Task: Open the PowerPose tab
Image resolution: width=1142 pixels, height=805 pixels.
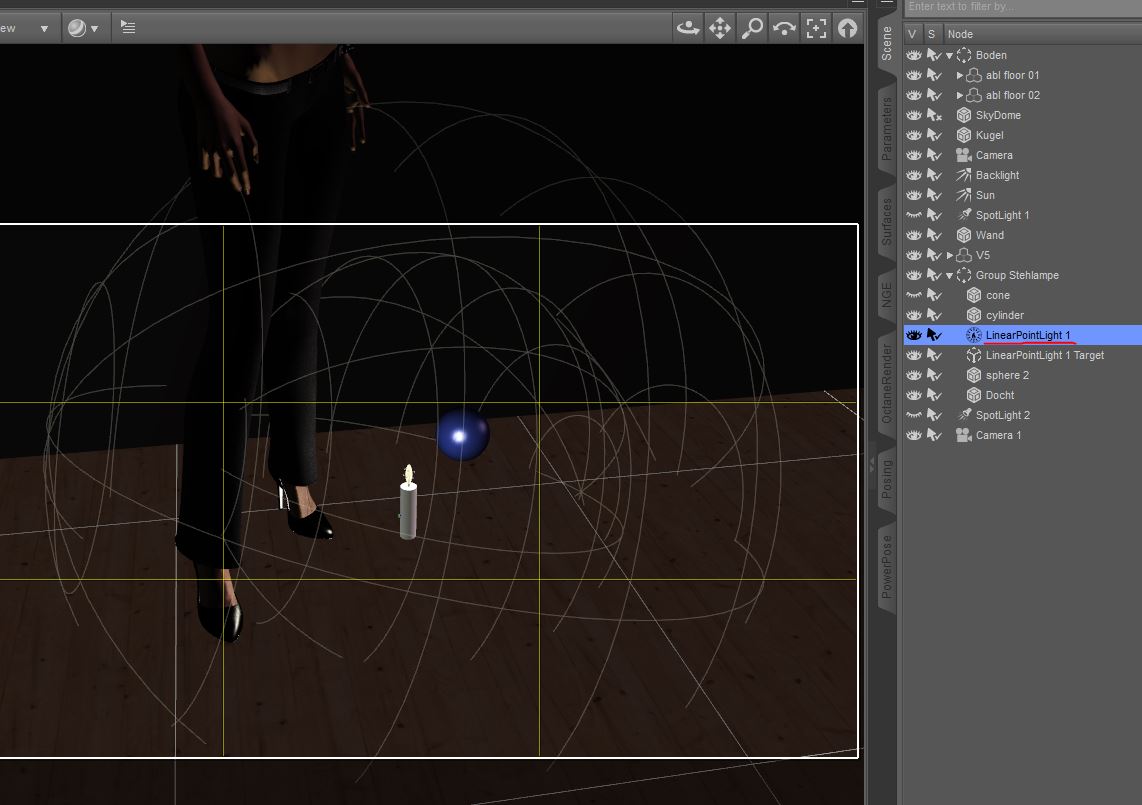Action: (886, 567)
